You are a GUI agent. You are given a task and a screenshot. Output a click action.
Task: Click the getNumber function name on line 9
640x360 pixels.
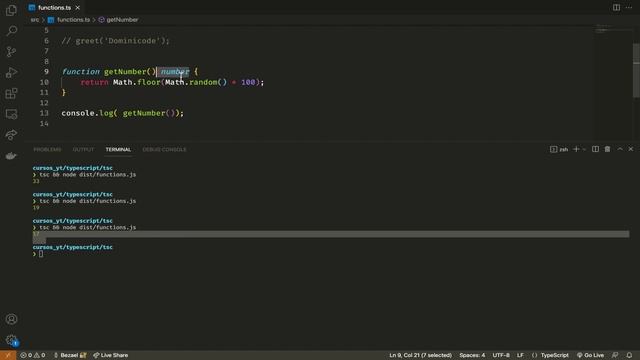coord(125,72)
